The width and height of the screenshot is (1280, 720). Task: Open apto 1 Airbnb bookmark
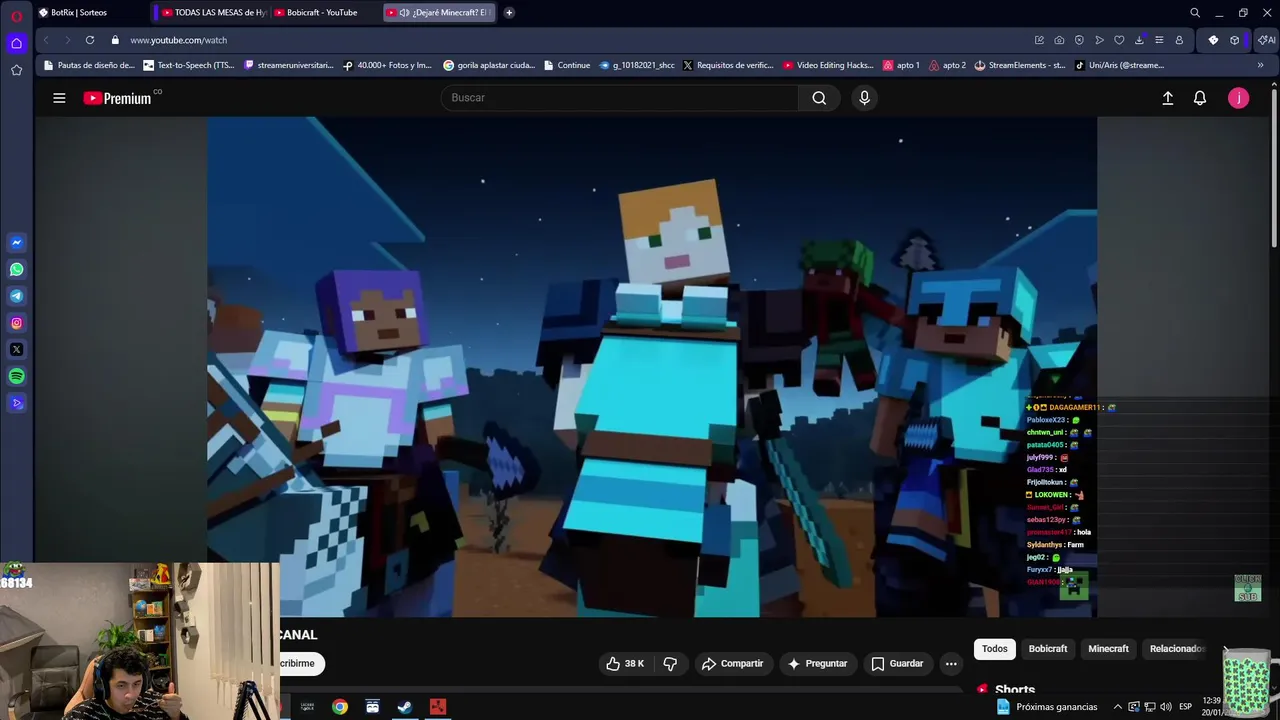point(901,65)
